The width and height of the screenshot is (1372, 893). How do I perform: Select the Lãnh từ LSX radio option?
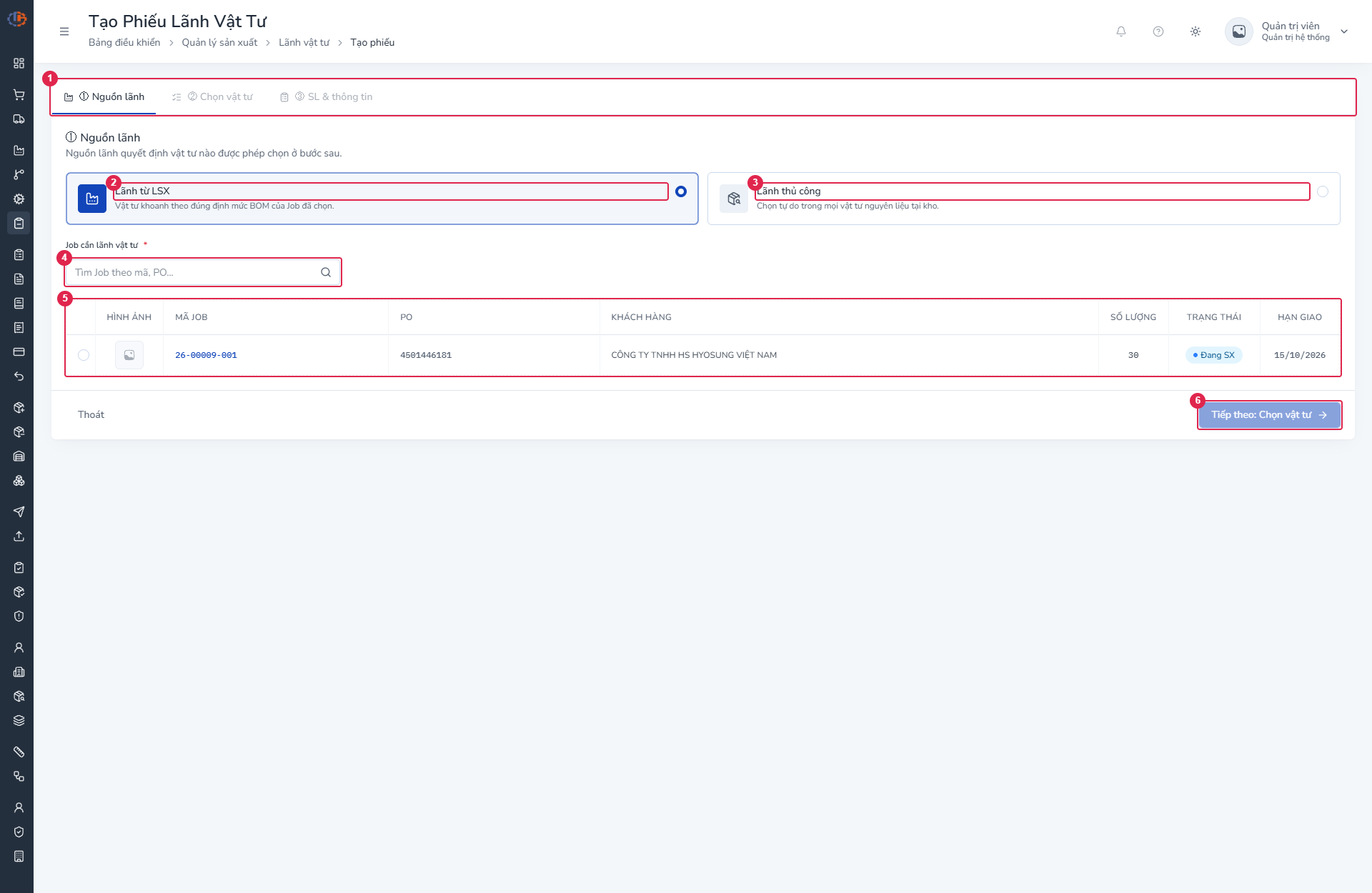pyautogui.click(x=681, y=191)
